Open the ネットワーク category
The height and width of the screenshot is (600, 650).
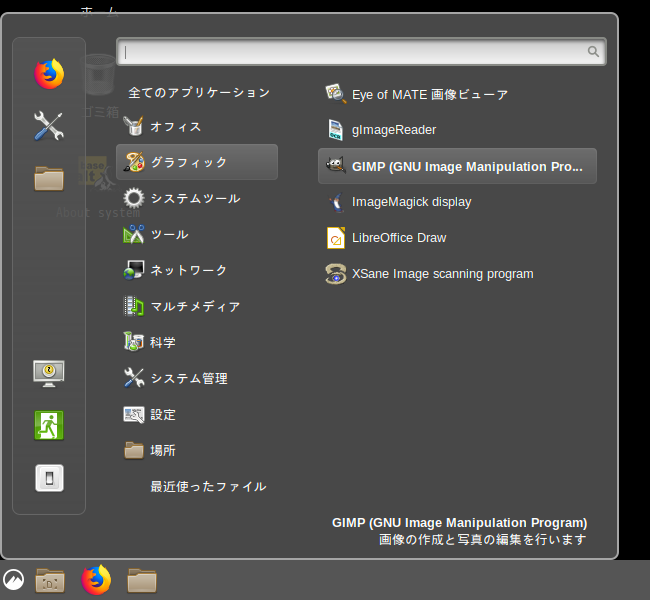point(197,270)
